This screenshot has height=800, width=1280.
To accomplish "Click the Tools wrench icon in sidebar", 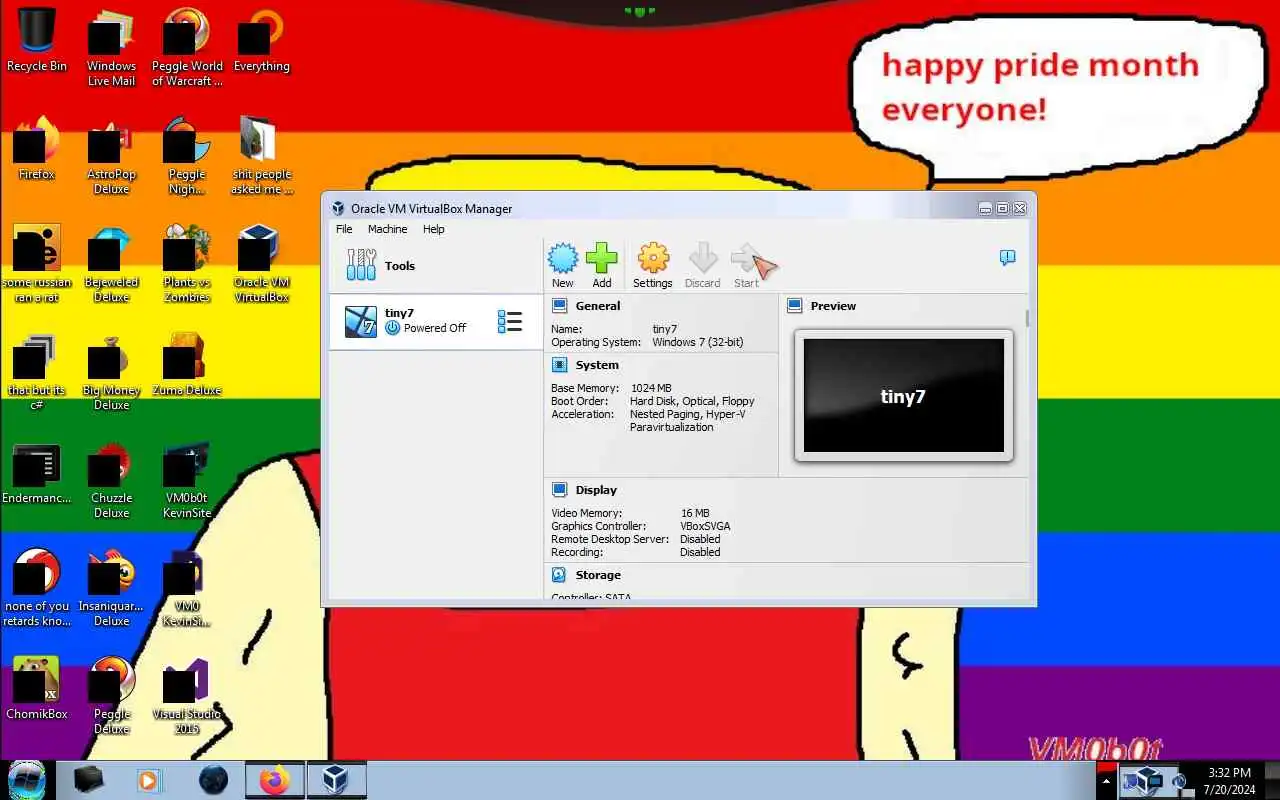I will [361, 265].
